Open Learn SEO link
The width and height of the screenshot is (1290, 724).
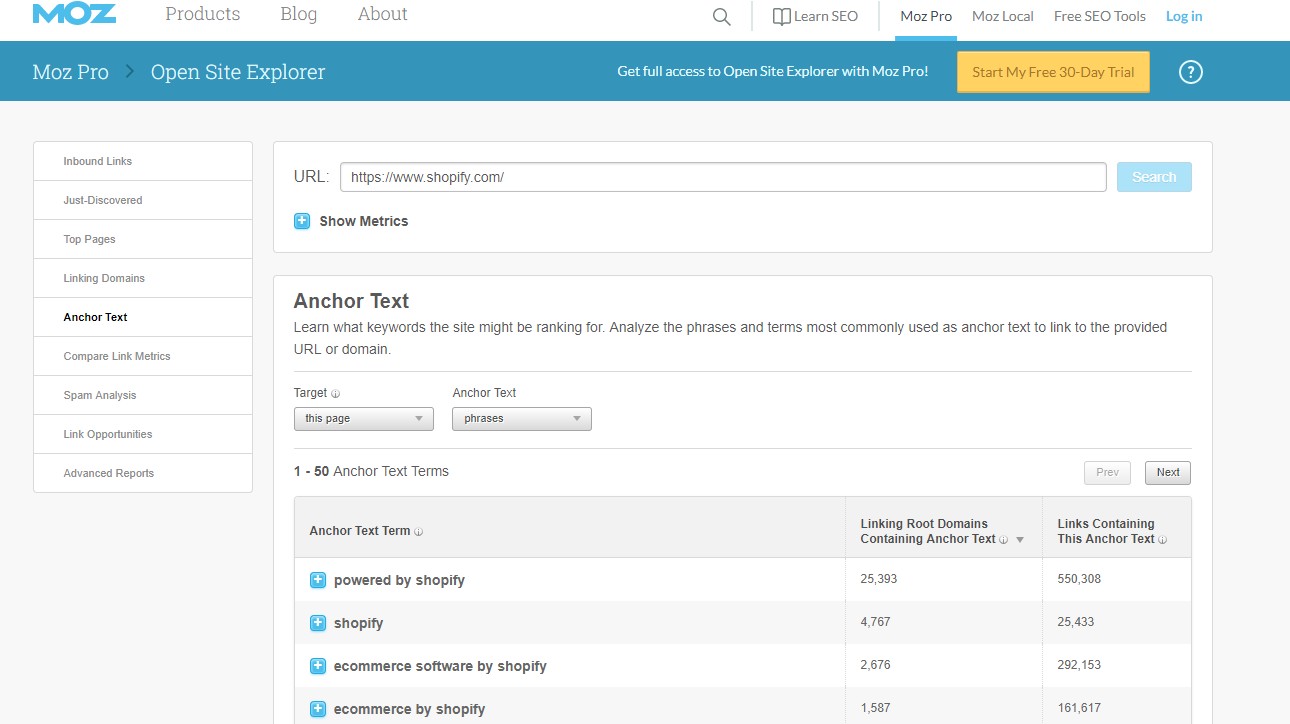click(x=815, y=16)
